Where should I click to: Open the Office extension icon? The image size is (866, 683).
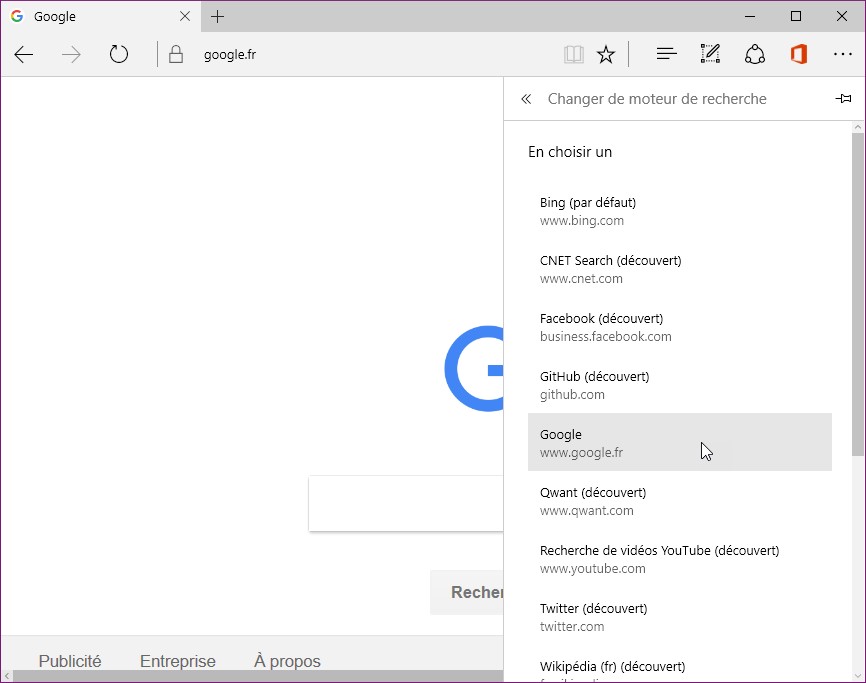[798, 55]
